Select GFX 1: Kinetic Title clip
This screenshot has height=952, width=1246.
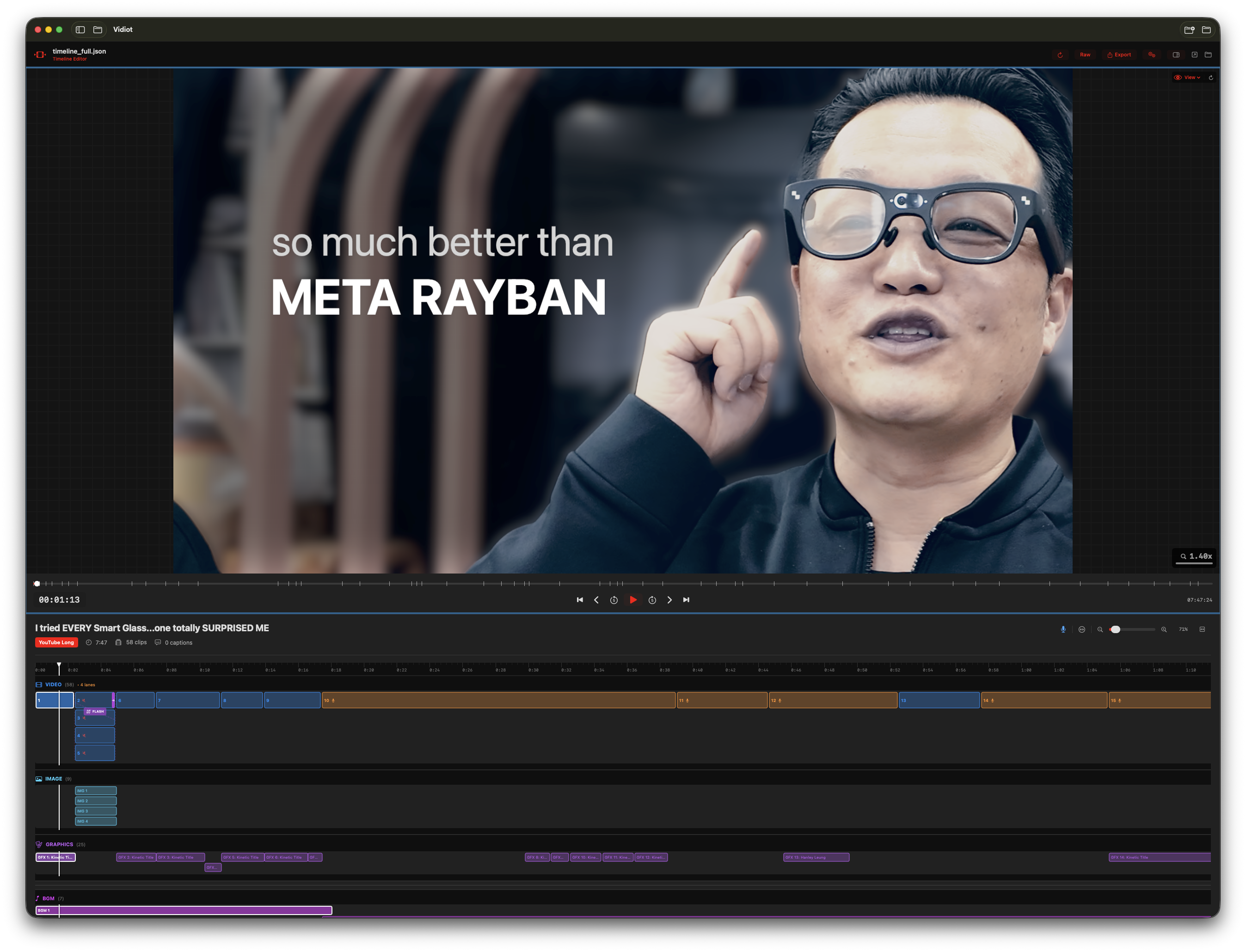[55, 857]
